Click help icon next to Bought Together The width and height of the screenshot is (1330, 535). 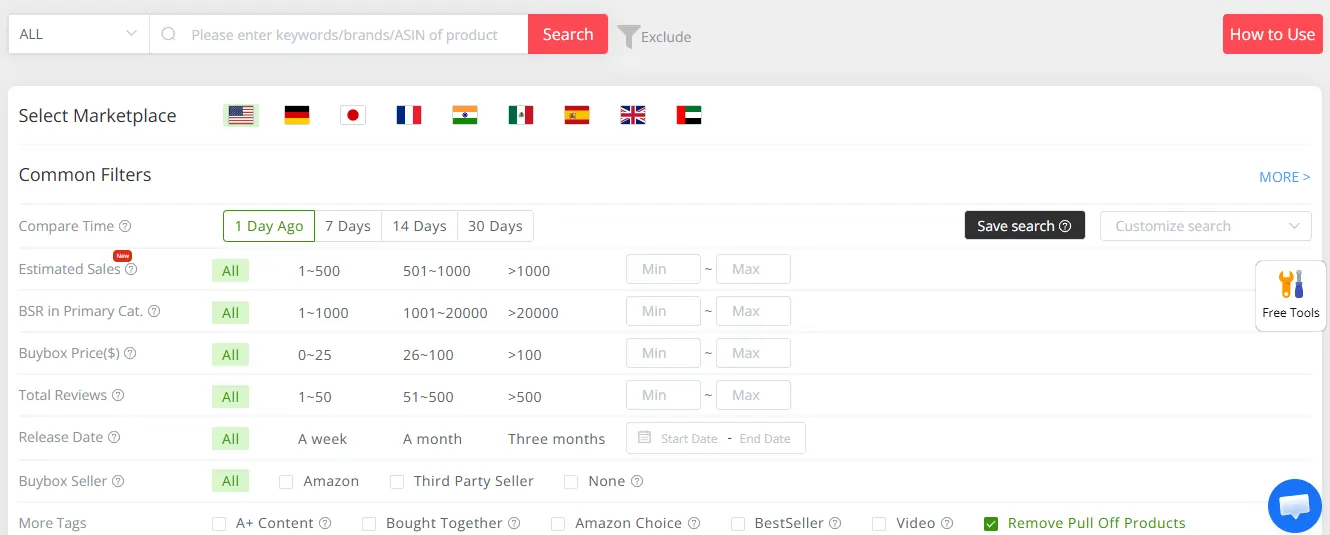tap(514, 523)
